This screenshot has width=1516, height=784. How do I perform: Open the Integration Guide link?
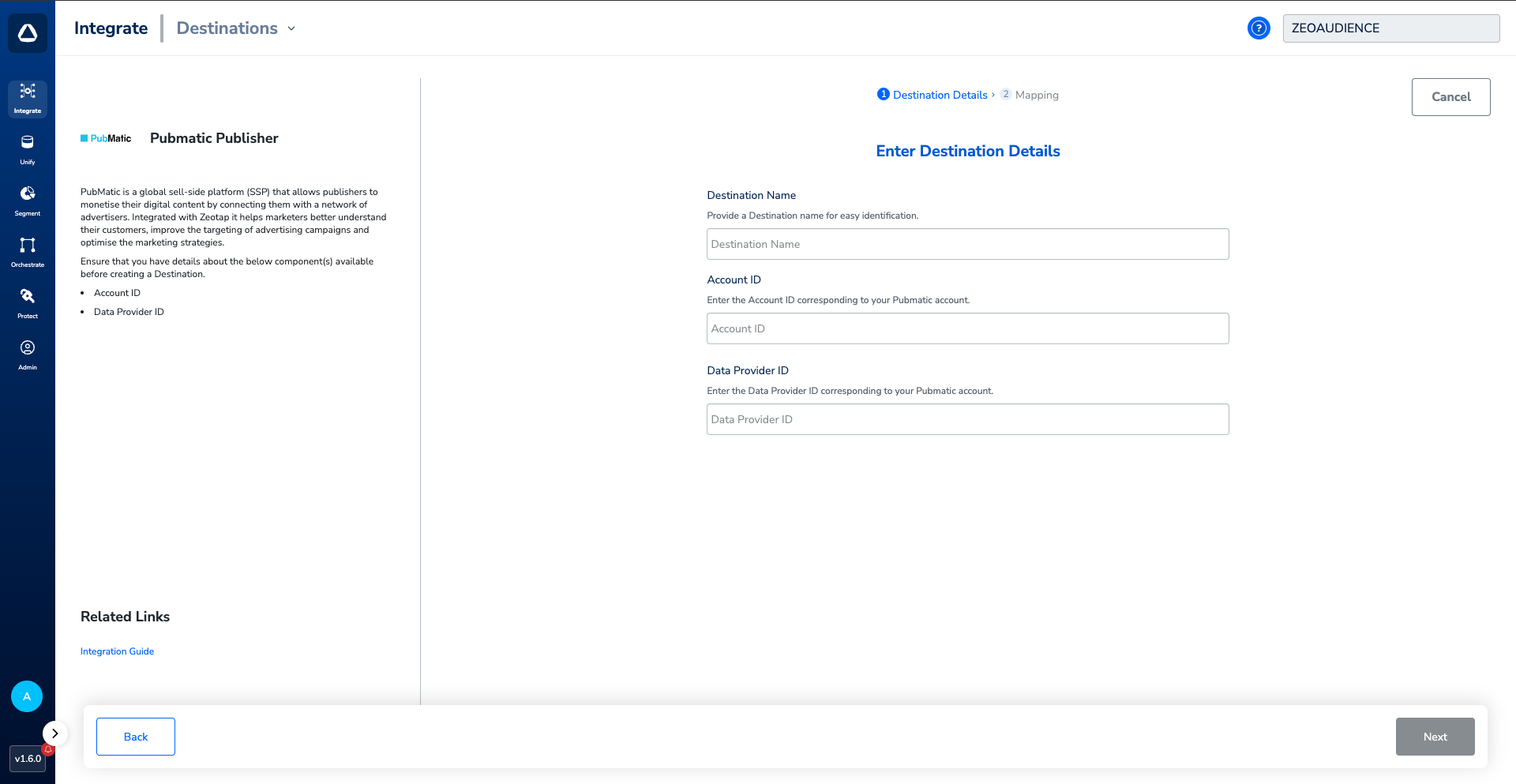click(117, 651)
